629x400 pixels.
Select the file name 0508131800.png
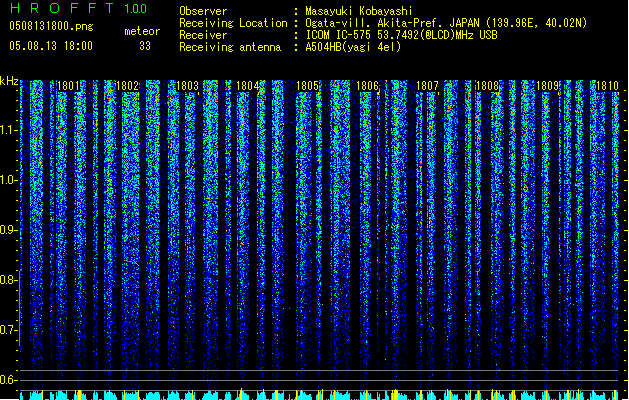pyautogui.click(x=51, y=26)
